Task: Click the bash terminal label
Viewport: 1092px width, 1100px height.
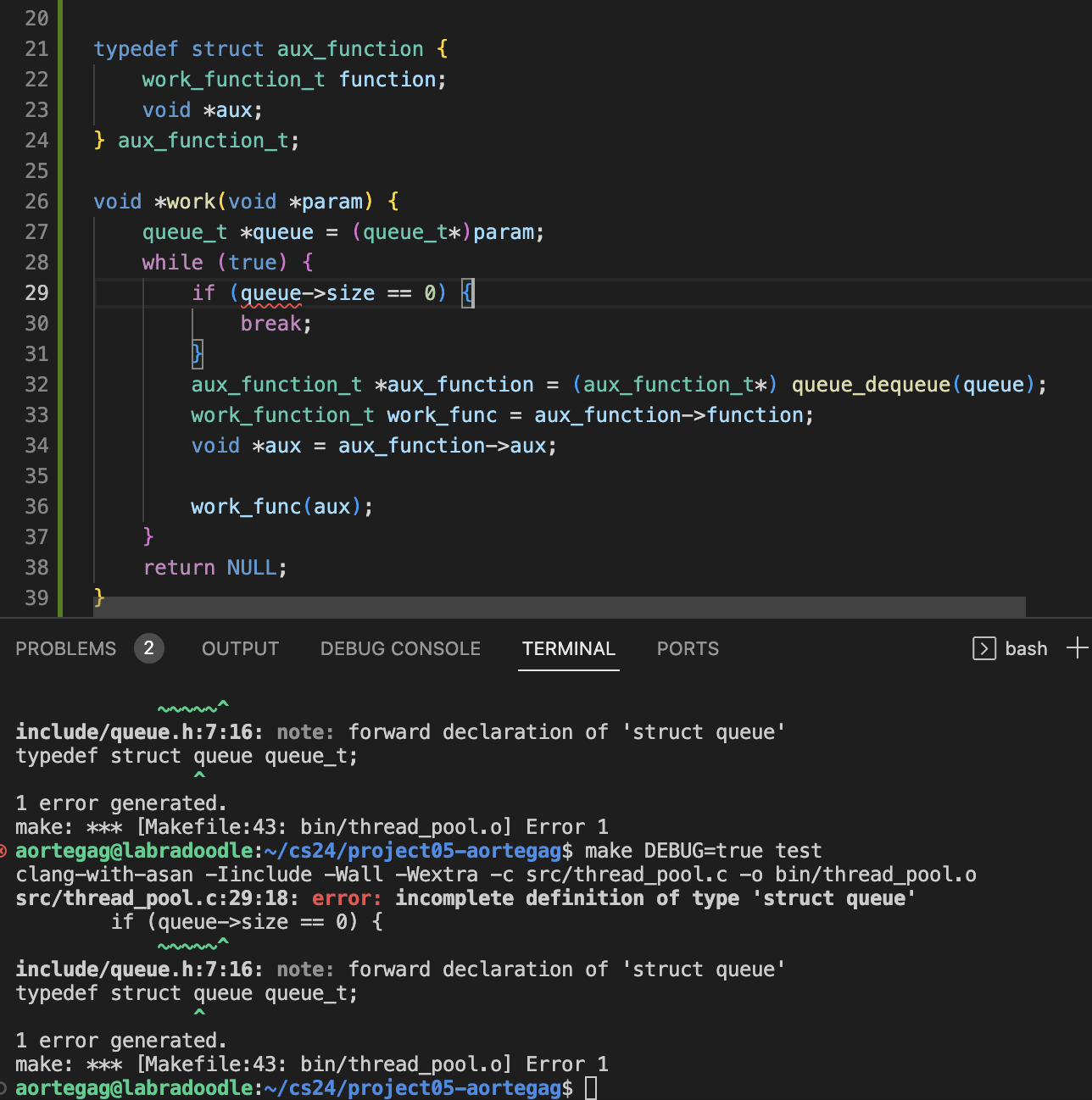Action: pos(1026,648)
